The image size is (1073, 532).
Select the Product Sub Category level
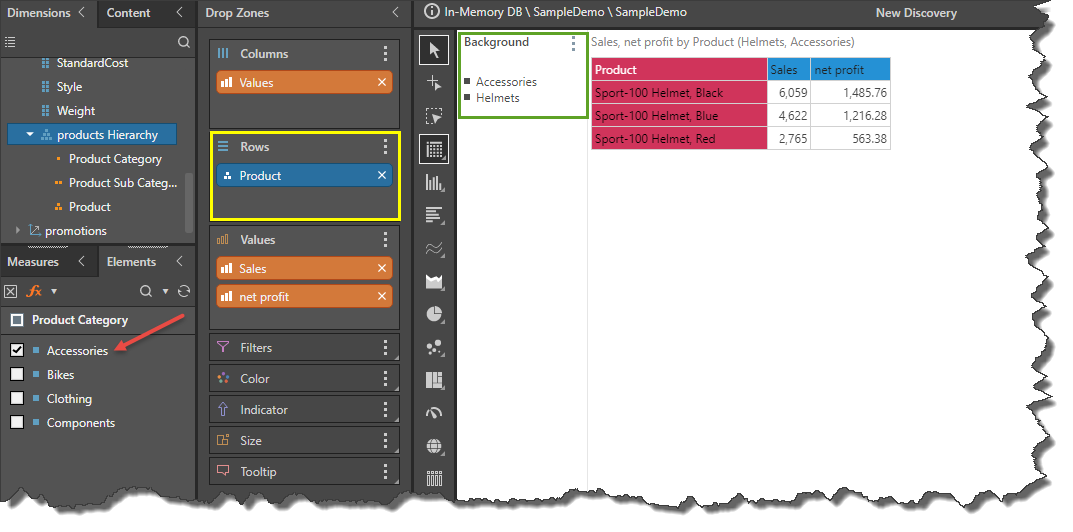point(122,183)
